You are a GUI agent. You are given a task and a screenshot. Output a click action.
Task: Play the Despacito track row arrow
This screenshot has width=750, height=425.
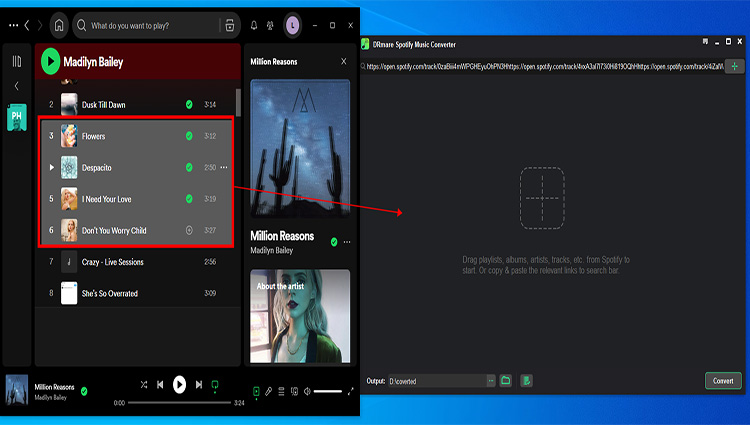(51, 167)
